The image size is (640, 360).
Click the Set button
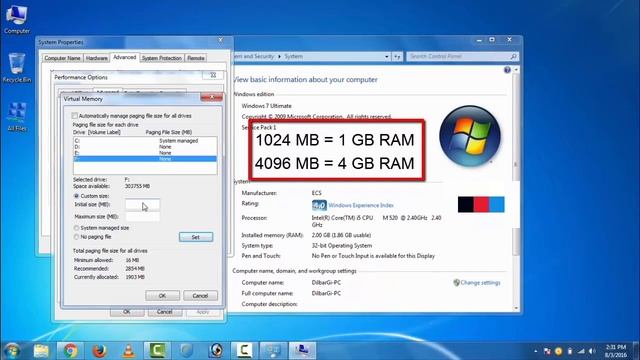tap(196, 237)
